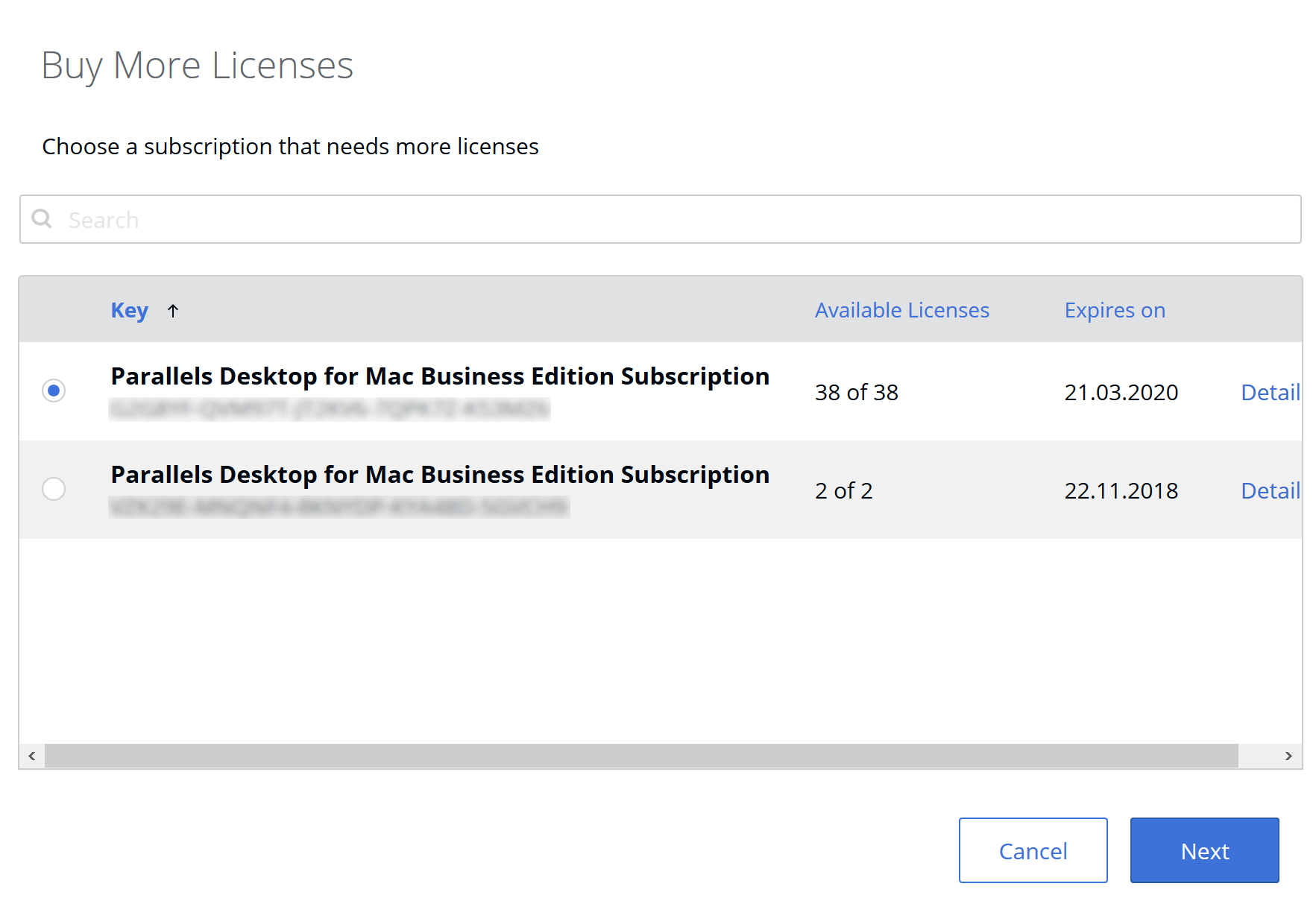
Task: Focus the Search input field
Action: tap(671, 219)
